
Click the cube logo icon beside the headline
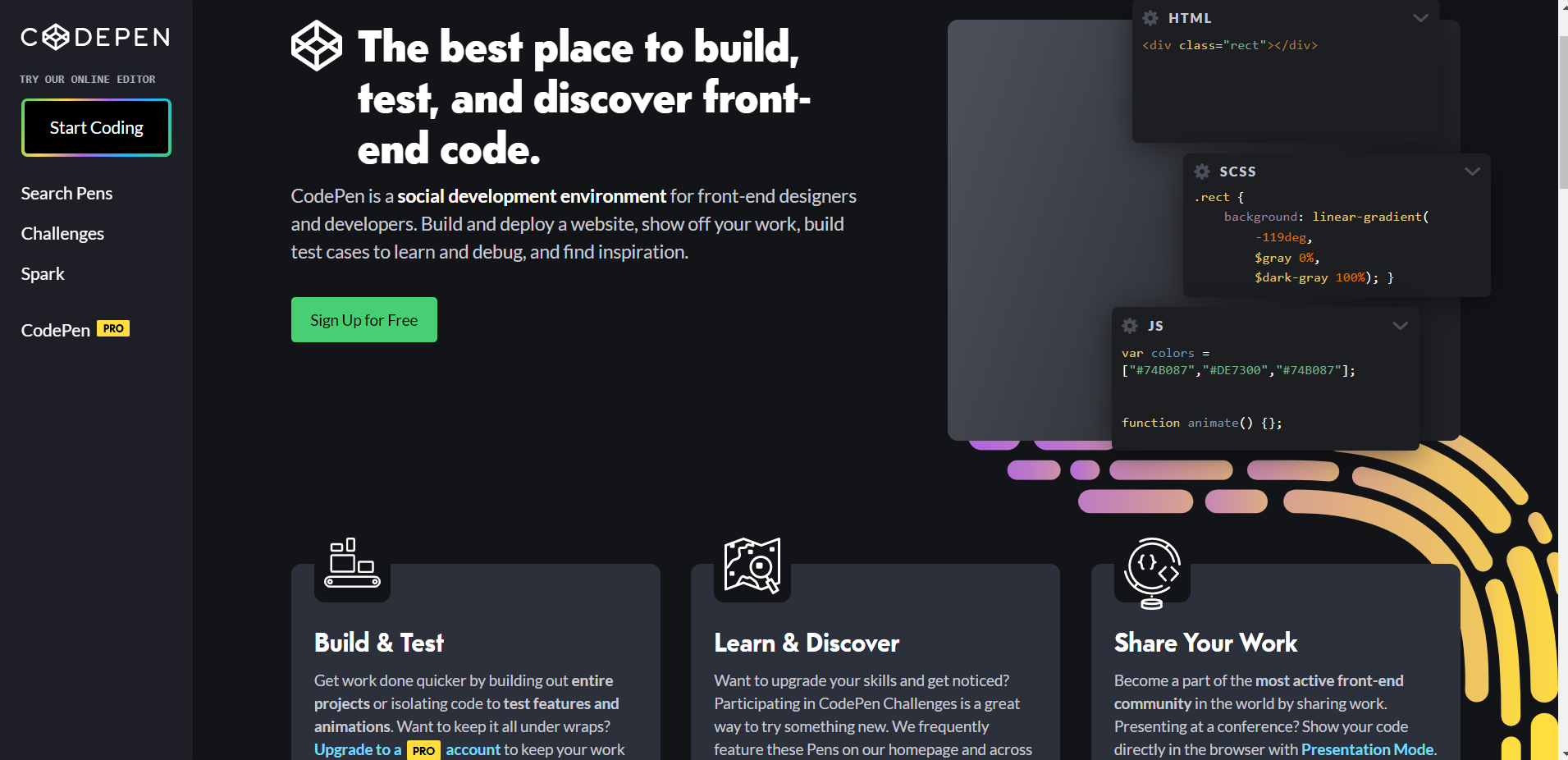(x=317, y=46)
